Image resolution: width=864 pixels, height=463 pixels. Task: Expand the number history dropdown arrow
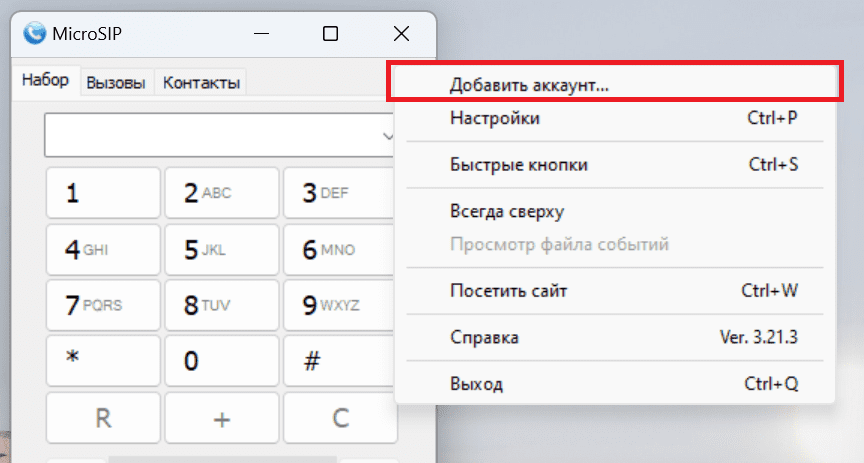point(388,136)
